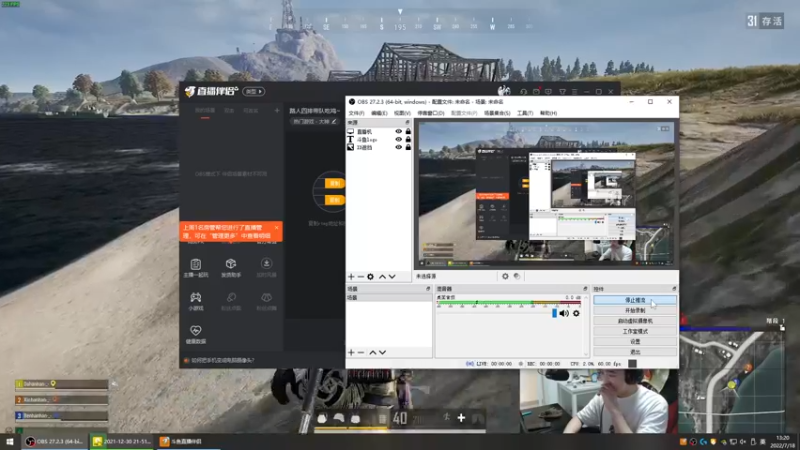Open 主播一起玩 icon in streaming companion
800x450 pixels.
(195, 267)
